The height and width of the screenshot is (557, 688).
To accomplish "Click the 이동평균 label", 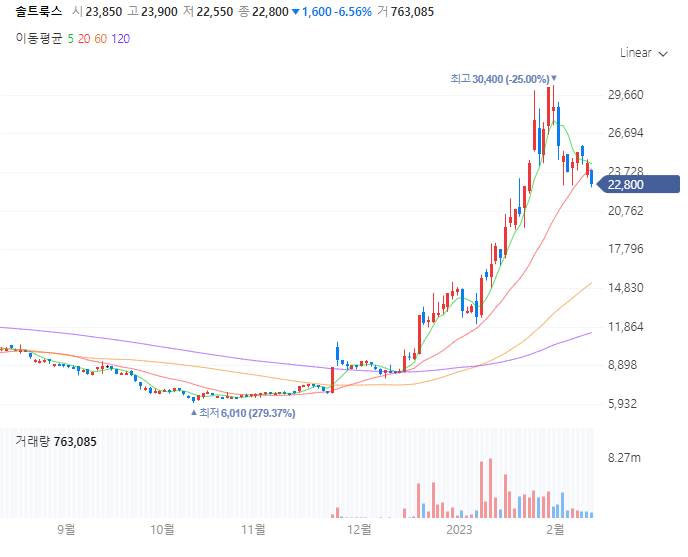I will click(x=39, y=39).
